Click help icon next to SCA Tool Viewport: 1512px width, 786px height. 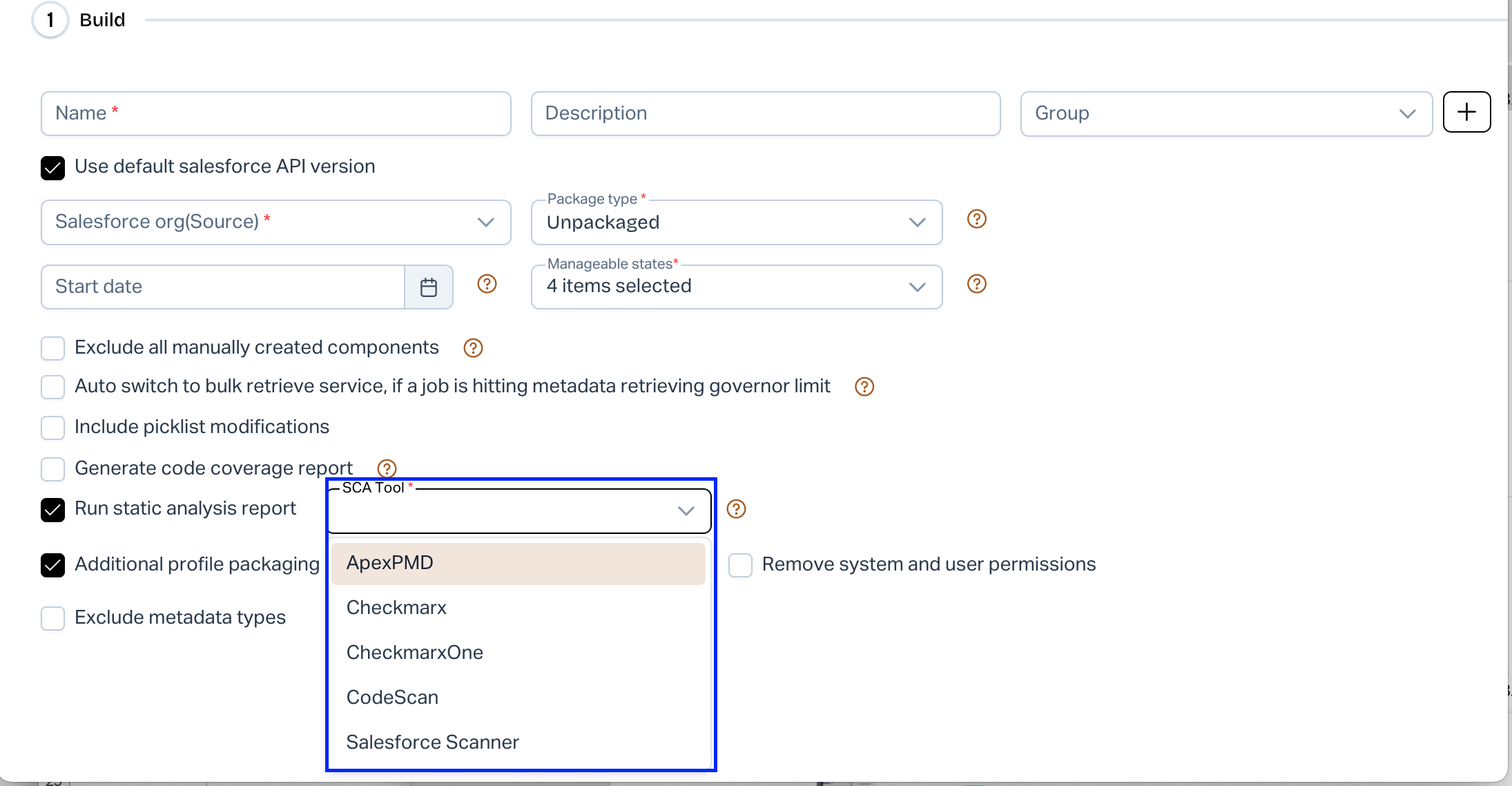(737, 509)
